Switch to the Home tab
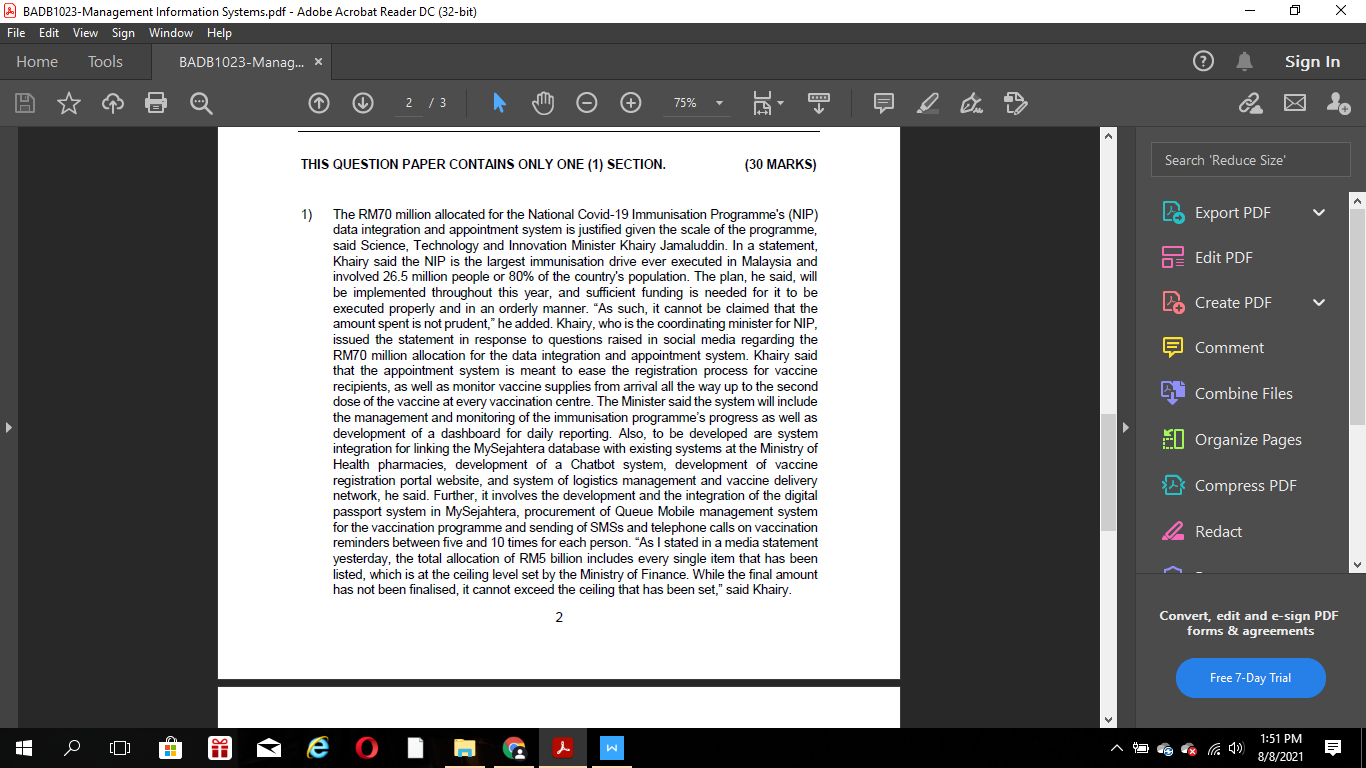The height and width of the screenshot is (768, 1366). point(37,61)
